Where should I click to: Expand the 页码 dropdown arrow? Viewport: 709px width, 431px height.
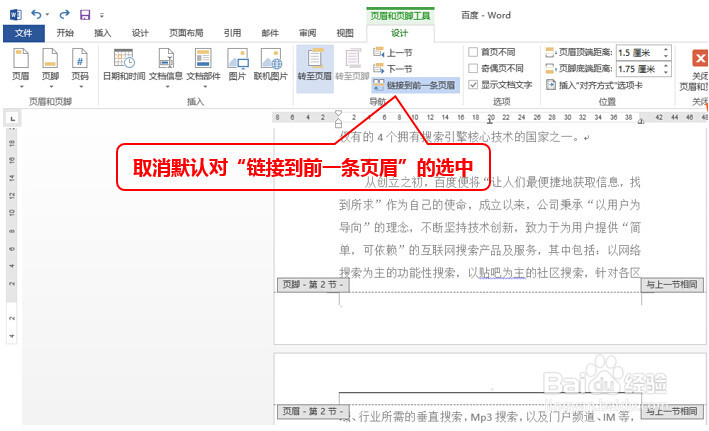click(80, 86)
